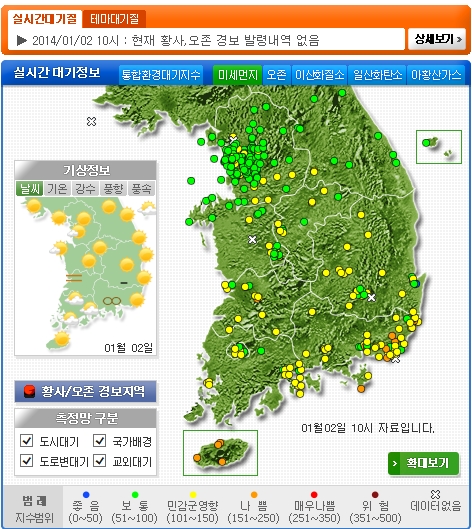This screenshot has height=529, width=472.
Task: Click the play arrow icon before the alert text
Action: pos(22,40)
